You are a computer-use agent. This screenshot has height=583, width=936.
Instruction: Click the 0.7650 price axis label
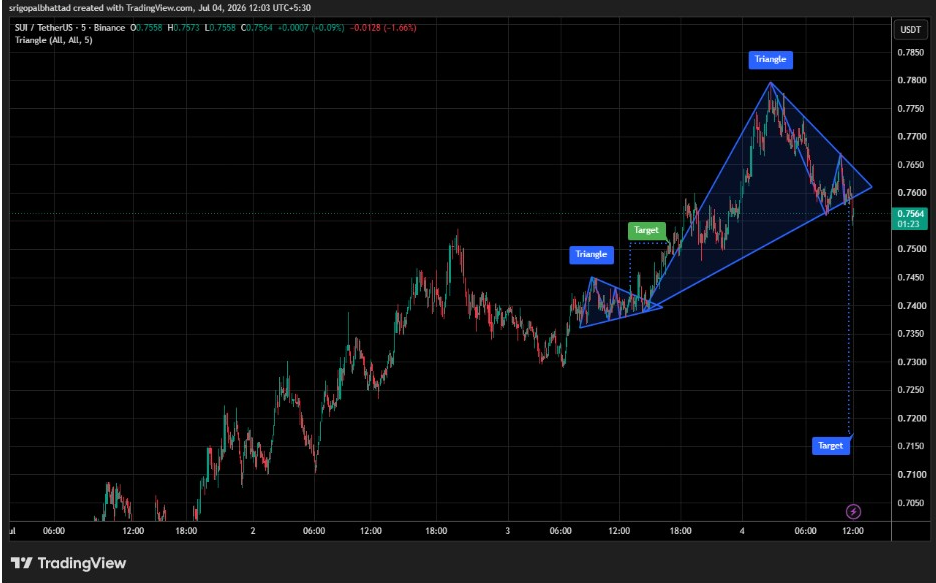912,165
